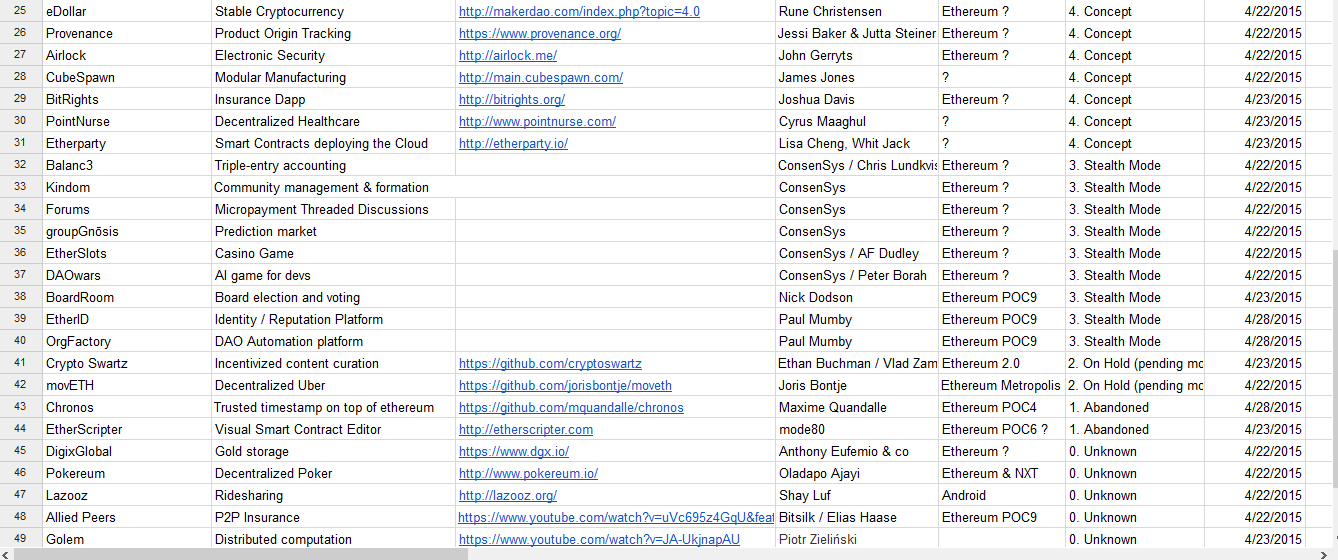Select row header 25

click(21, 12)
